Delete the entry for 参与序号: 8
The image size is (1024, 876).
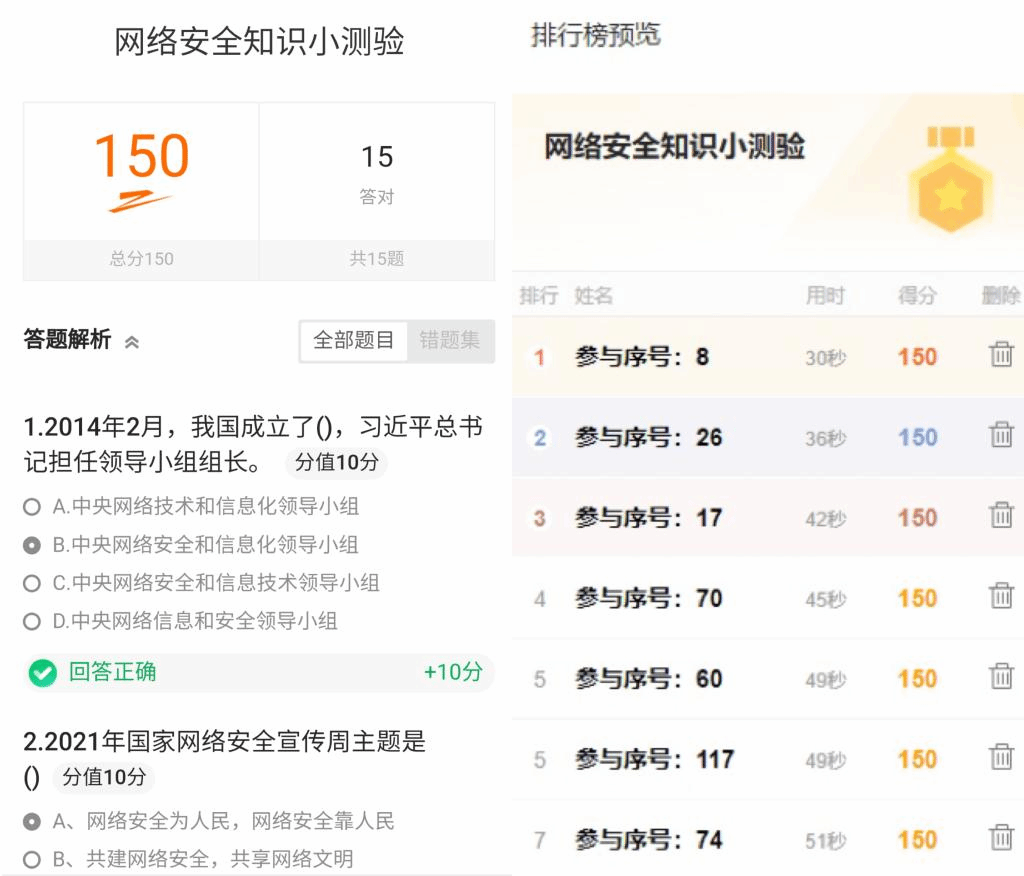[x=1001, y=355]
